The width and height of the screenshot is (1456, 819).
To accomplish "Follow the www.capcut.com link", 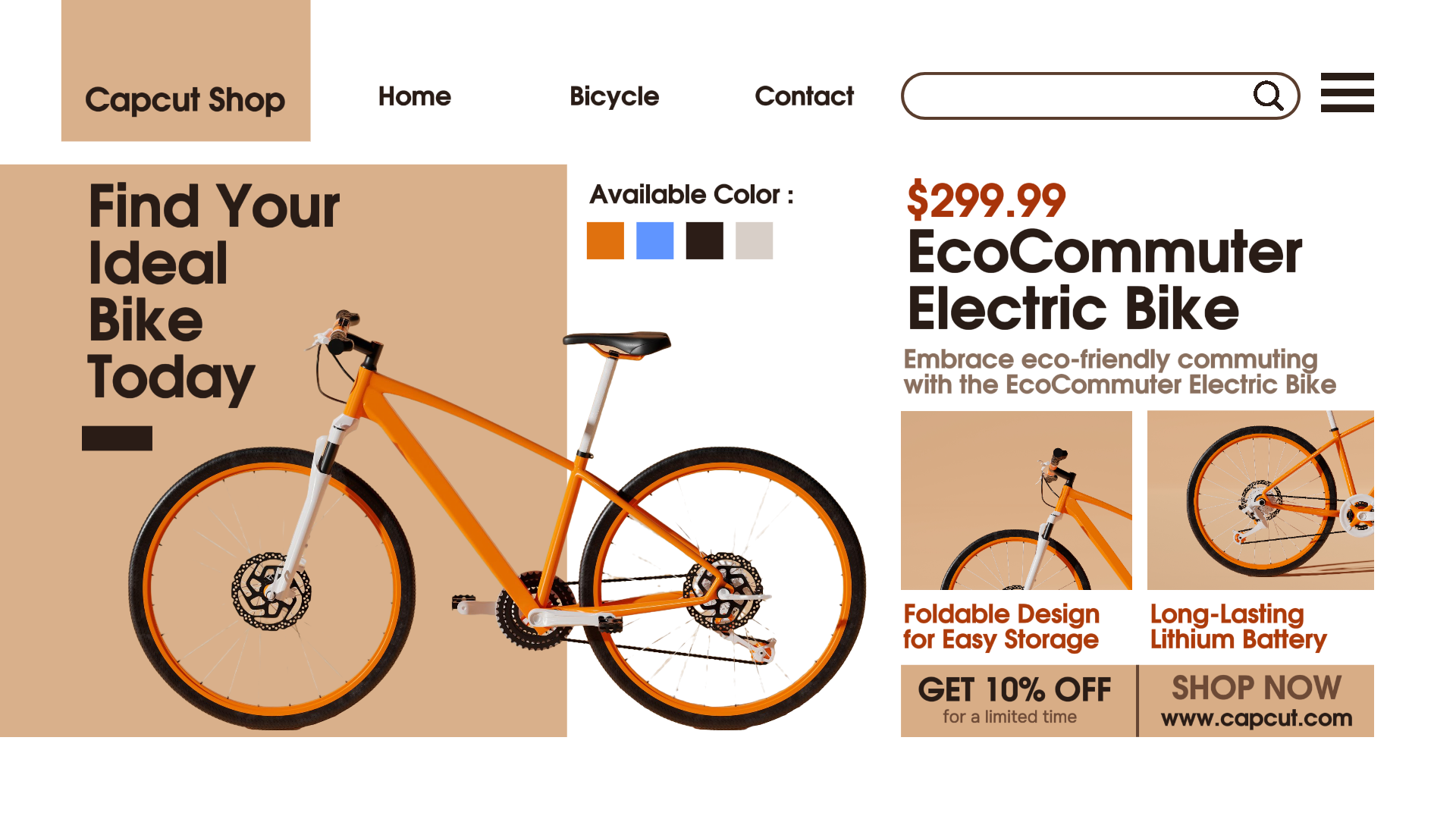I will click(1257, 718).
